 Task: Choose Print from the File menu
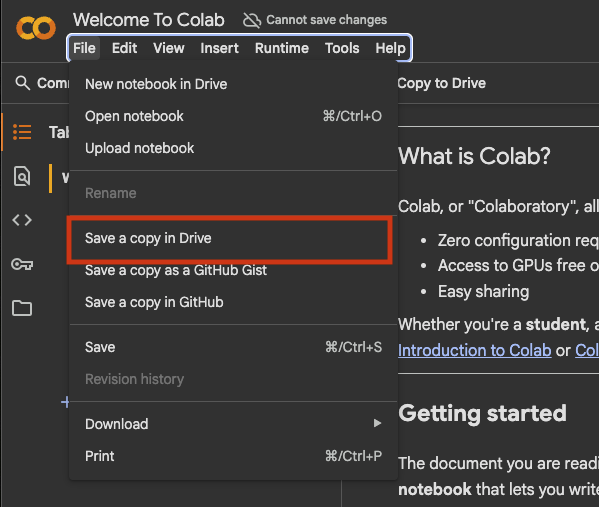(x=233, y=456)
